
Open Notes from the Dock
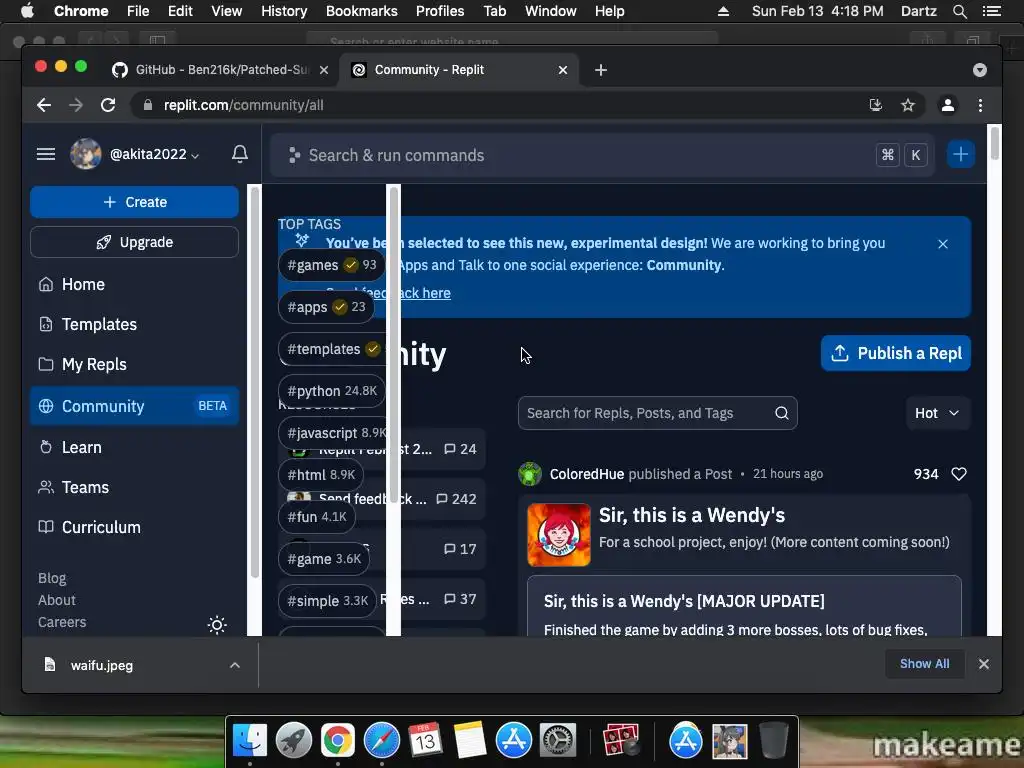pyautogui.click(x=469, y=740)
